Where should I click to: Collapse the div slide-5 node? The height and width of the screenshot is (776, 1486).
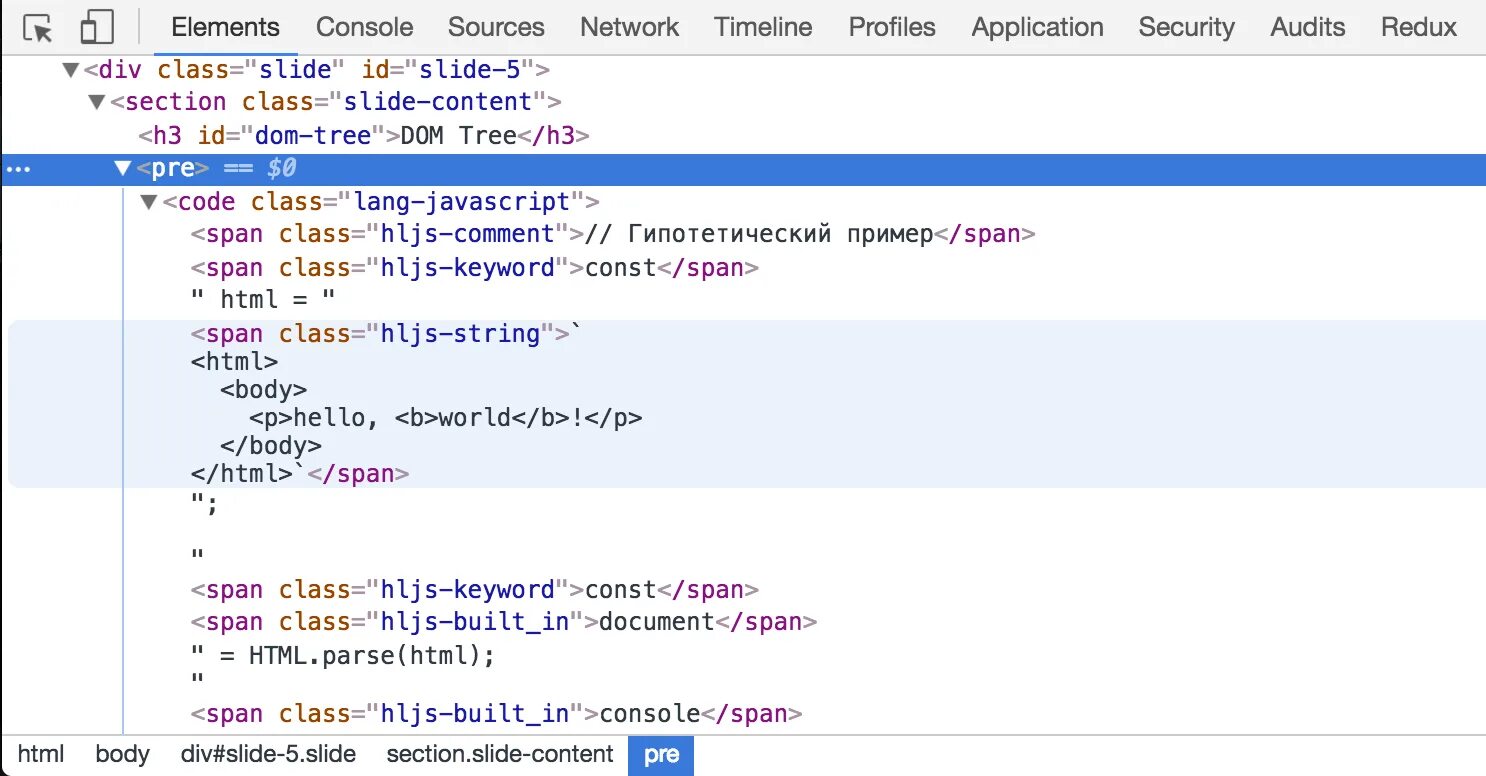click(x=70, y=70)
